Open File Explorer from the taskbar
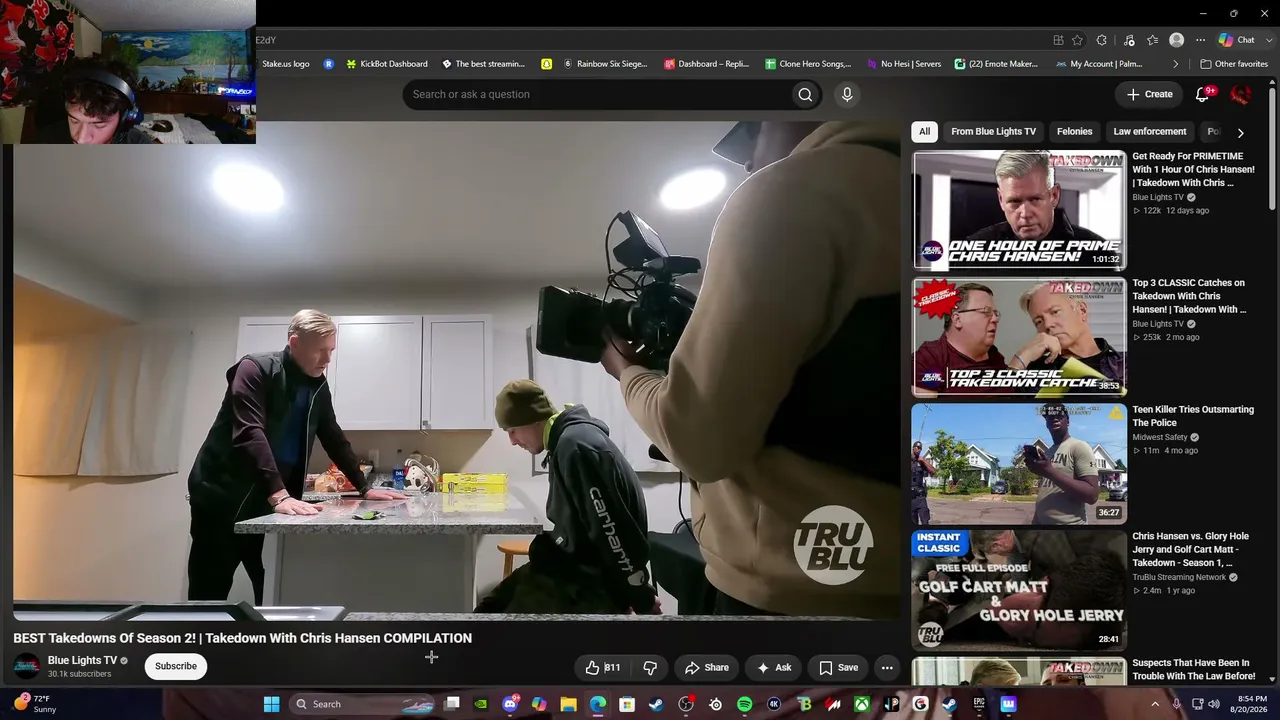The width and height of the screenshot is (1280, 720). pos(568,704)
